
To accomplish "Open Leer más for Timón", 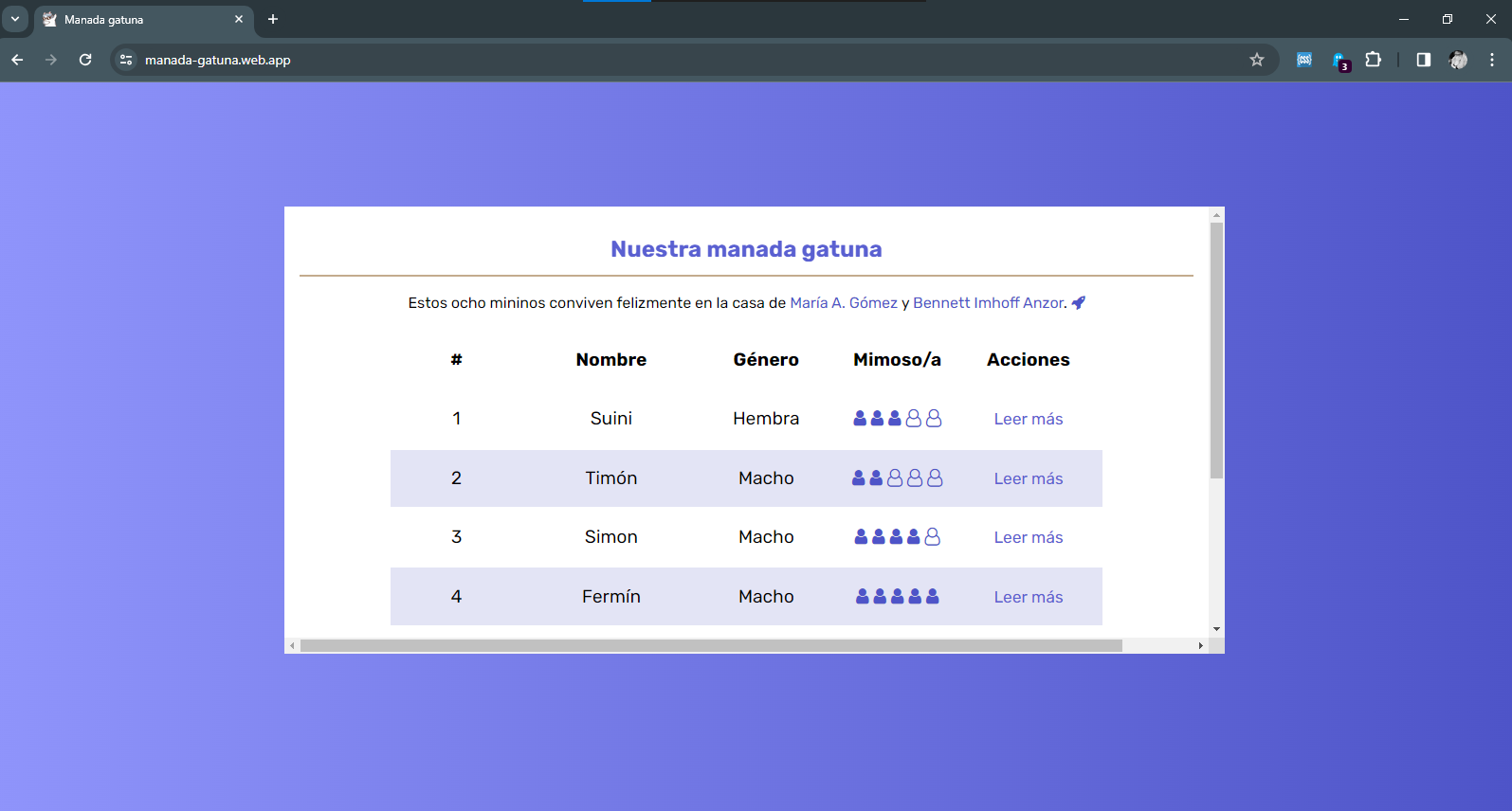I will [x=1029, y=478].
